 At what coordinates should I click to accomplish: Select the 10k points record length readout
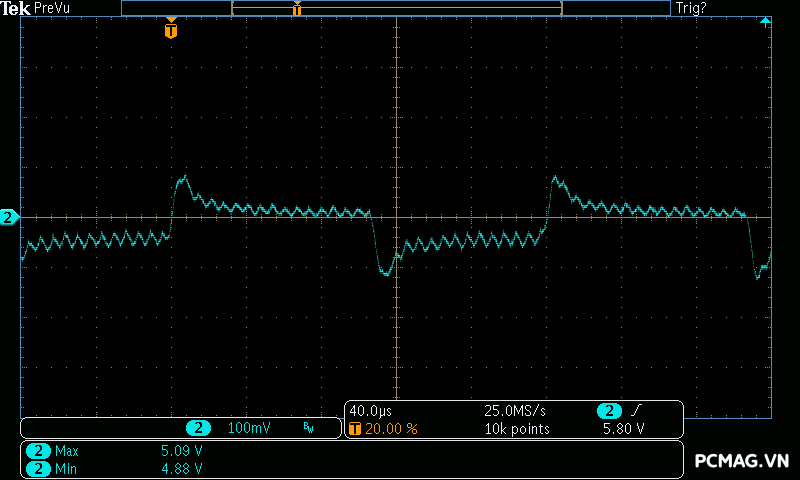(517, 428)
